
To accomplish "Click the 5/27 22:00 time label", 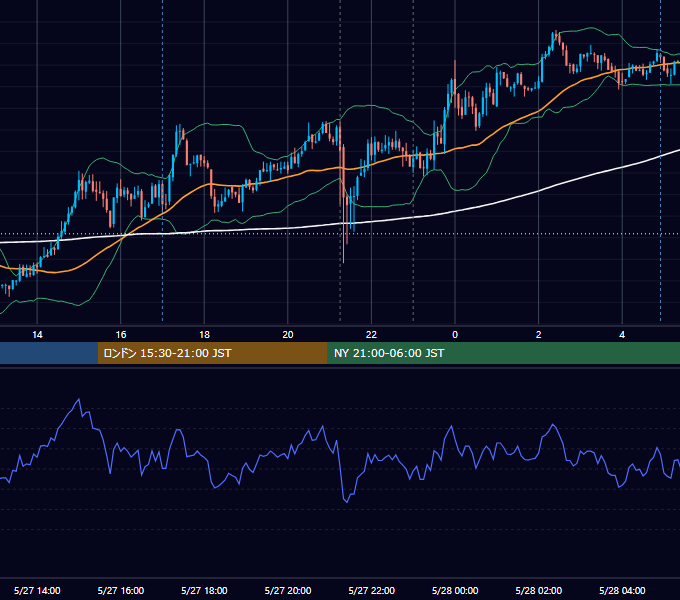I will pyautogui.click(x=372, y=590).
